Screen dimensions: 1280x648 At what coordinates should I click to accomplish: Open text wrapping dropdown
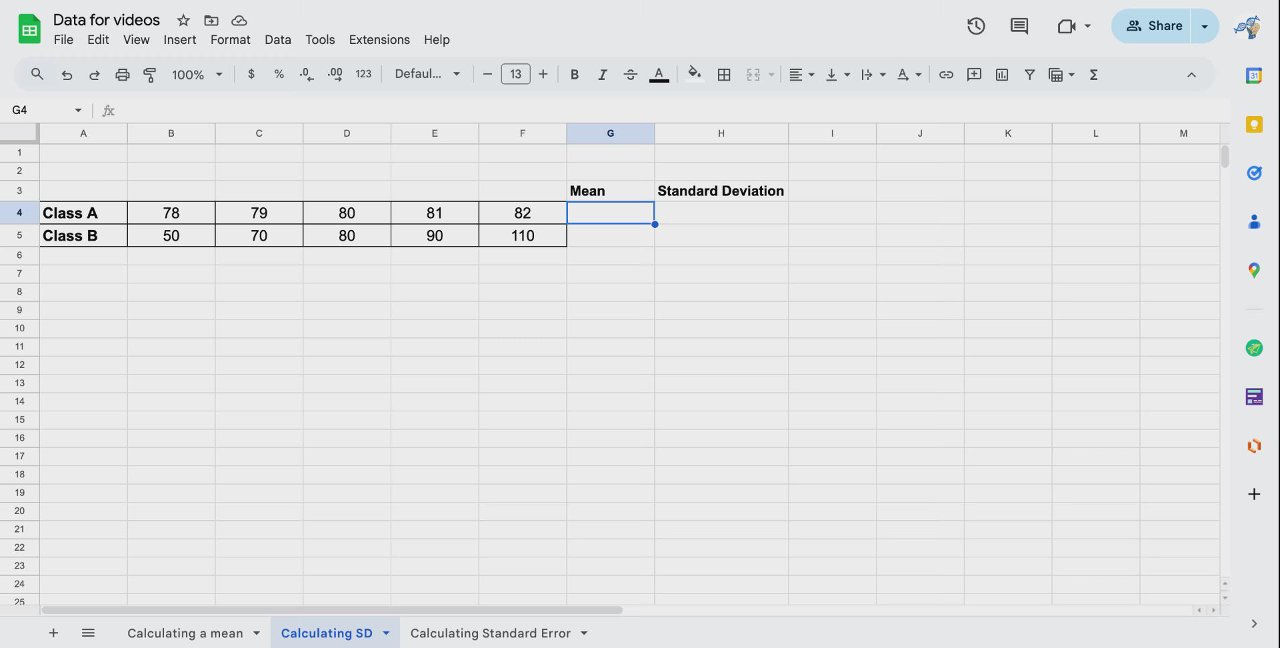click(873, 74)
